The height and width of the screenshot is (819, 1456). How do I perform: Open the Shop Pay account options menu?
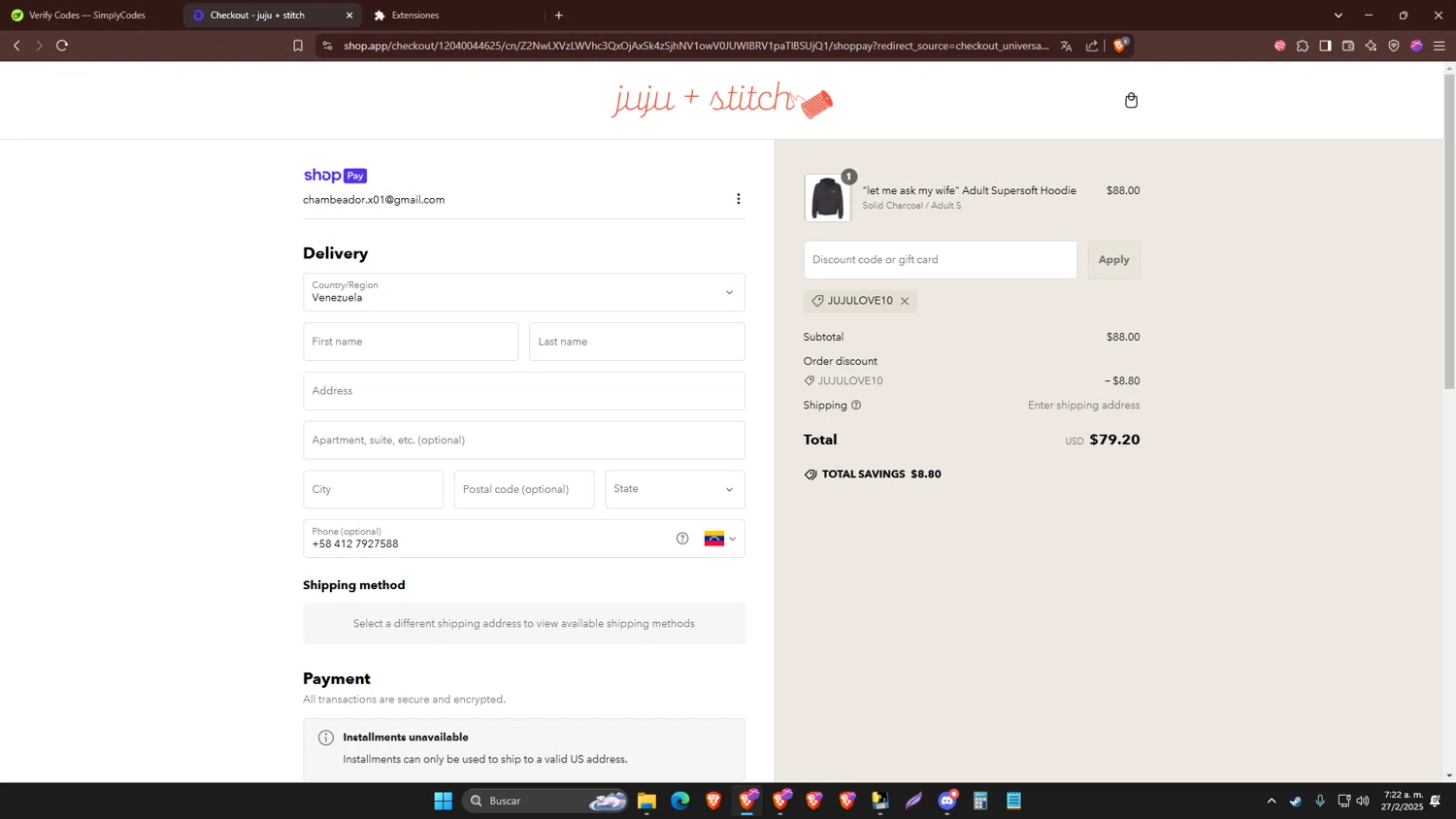pyautogui.click(x=738, y=199)
